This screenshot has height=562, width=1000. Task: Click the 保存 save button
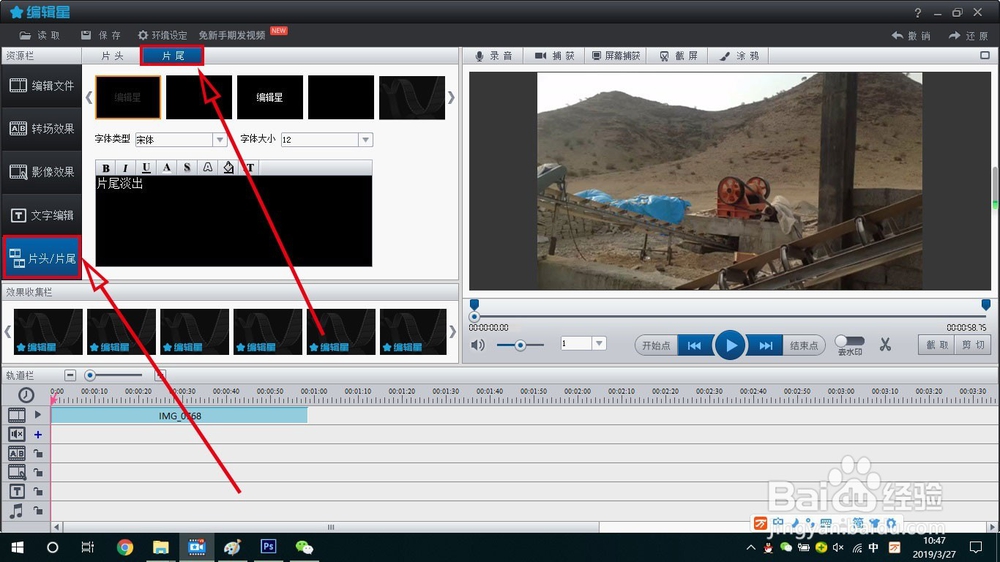coord(101,36)
